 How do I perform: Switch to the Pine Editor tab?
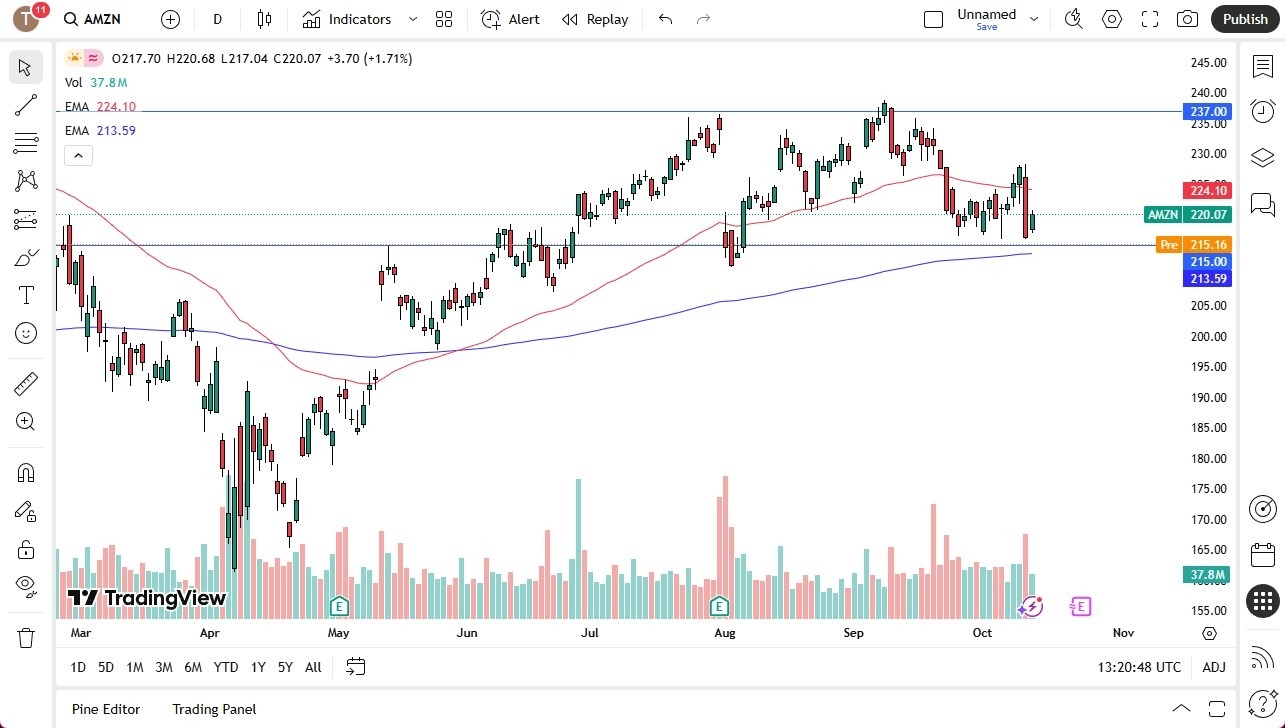105,709
